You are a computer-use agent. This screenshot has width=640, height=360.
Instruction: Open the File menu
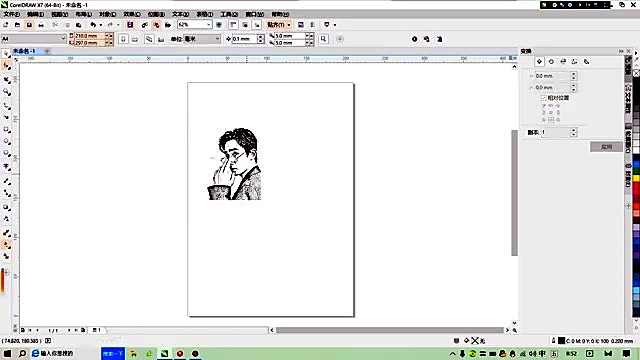tap(11, 14)
